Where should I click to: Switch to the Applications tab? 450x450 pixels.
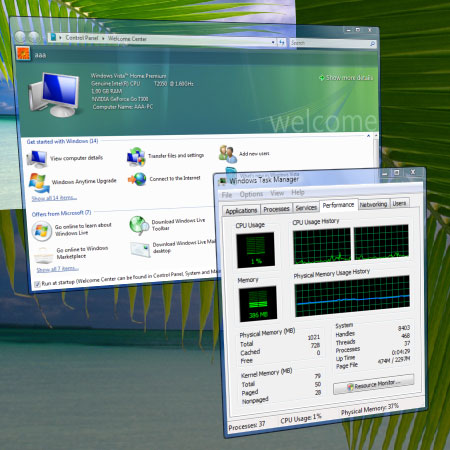(241, 210)
